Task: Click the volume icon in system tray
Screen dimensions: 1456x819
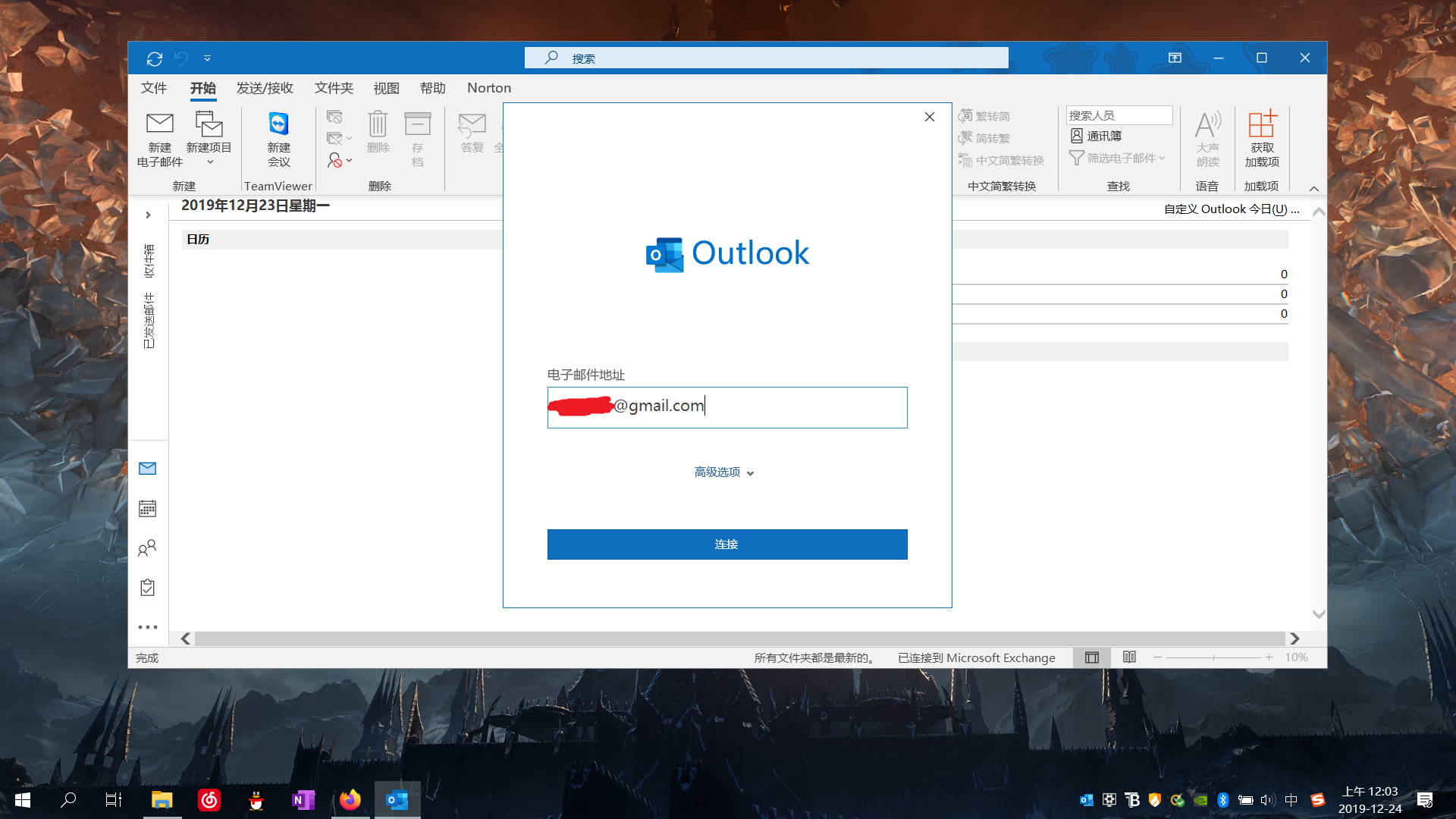Action: pyautogui.click(x=1268, y=800)
